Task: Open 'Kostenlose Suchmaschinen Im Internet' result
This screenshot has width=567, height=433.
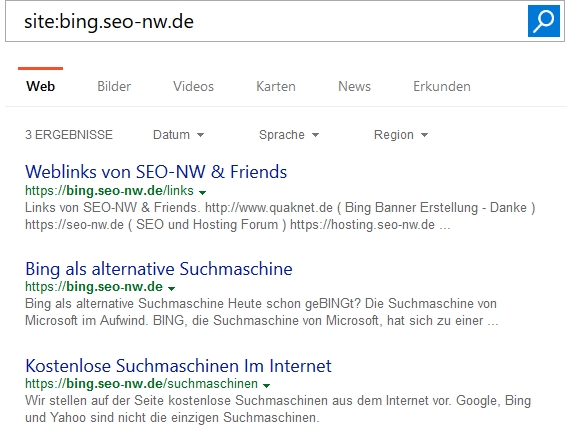Action: [178, 366]
